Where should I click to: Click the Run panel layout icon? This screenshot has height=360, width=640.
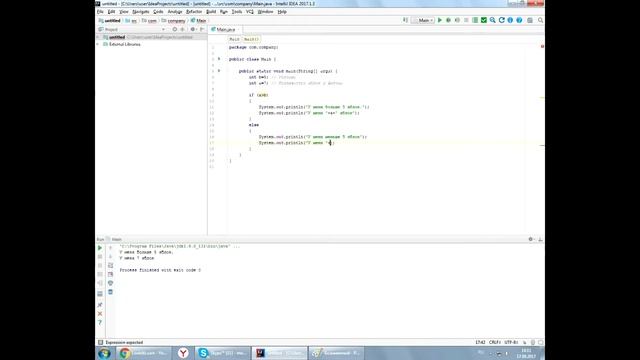(x=100, y=294)
